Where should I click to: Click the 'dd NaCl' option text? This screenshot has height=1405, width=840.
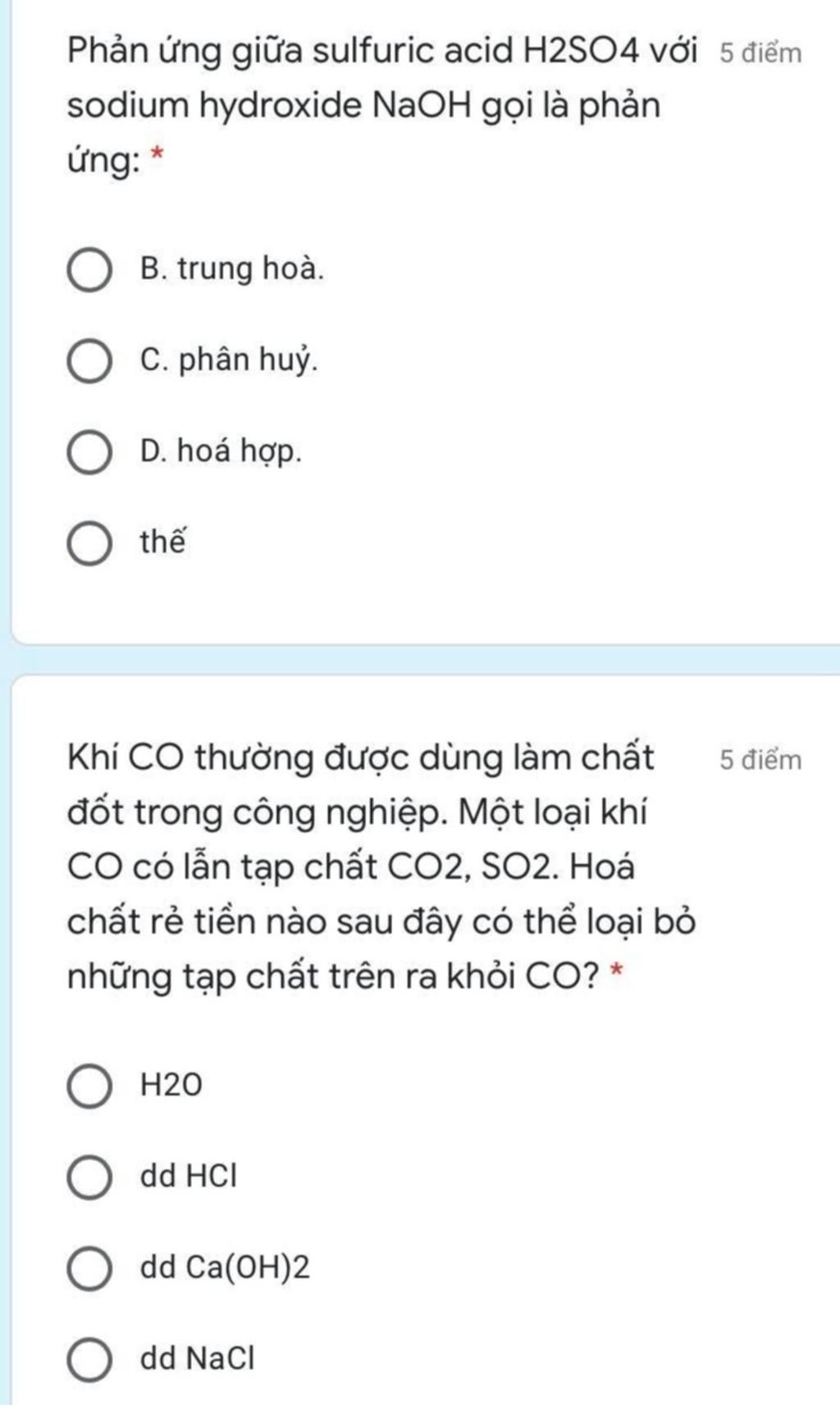tap(197, 1359)
